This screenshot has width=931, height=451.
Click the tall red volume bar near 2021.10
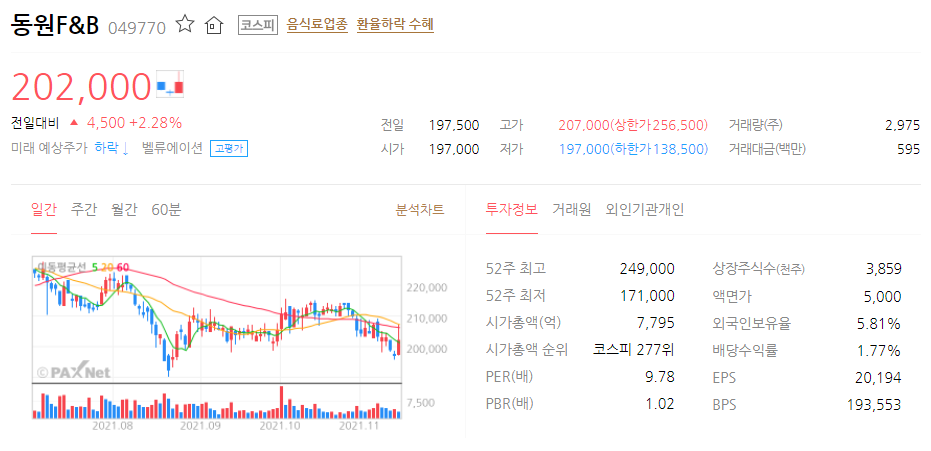pos(281,402)
